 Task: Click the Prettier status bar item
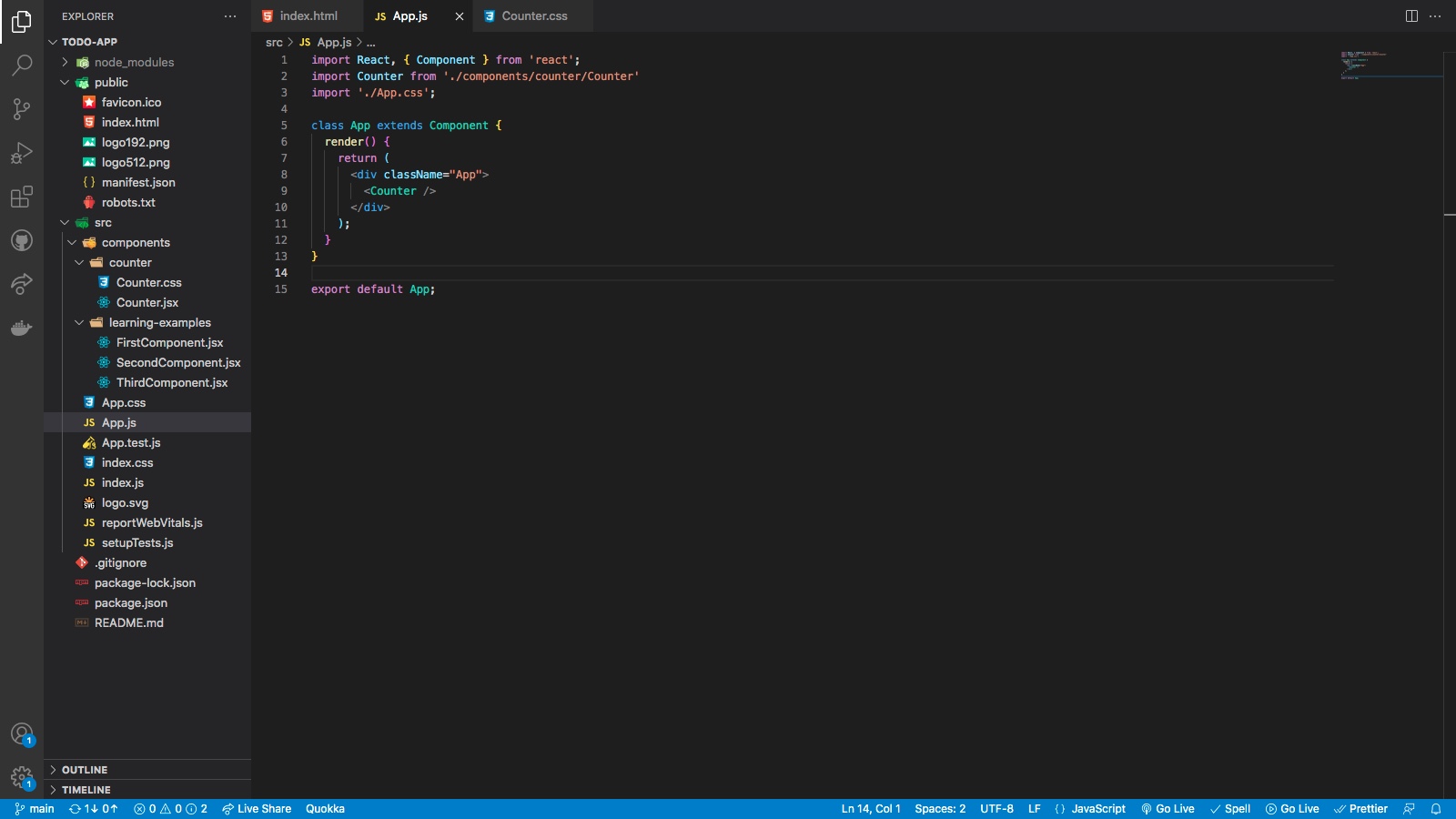coord(1360,809)
